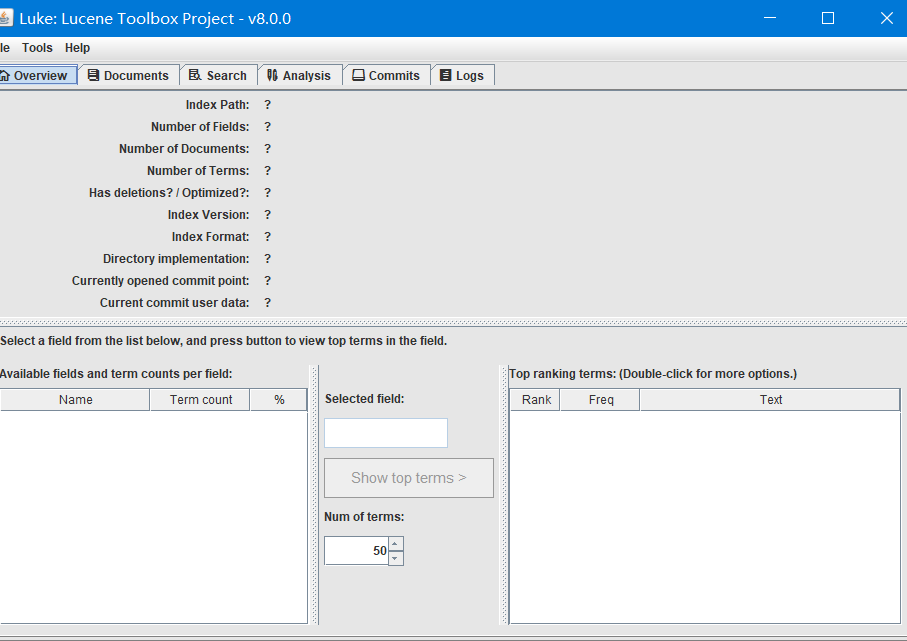Click the Top ranking terms heading
This screenshot has height=641, width=907.
[x=653, y=374]
